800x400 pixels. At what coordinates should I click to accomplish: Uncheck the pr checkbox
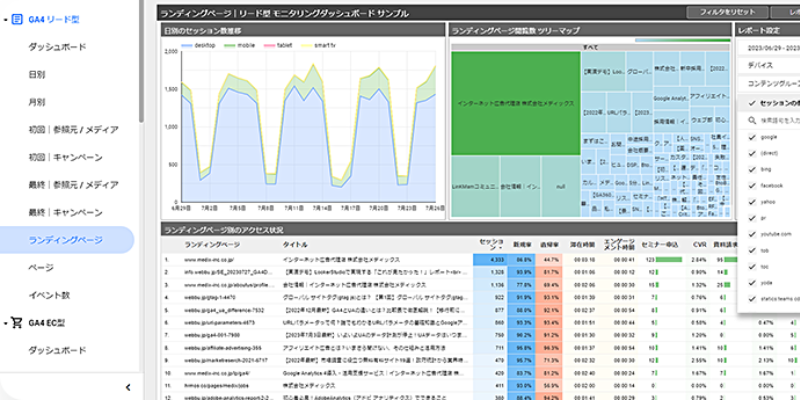[752, 218]
